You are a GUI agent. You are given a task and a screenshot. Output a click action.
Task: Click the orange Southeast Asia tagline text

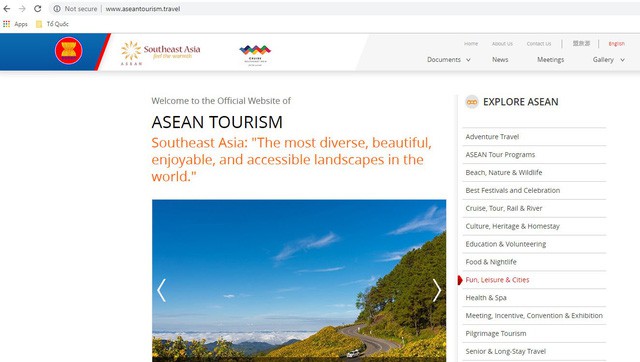[291, 160]
